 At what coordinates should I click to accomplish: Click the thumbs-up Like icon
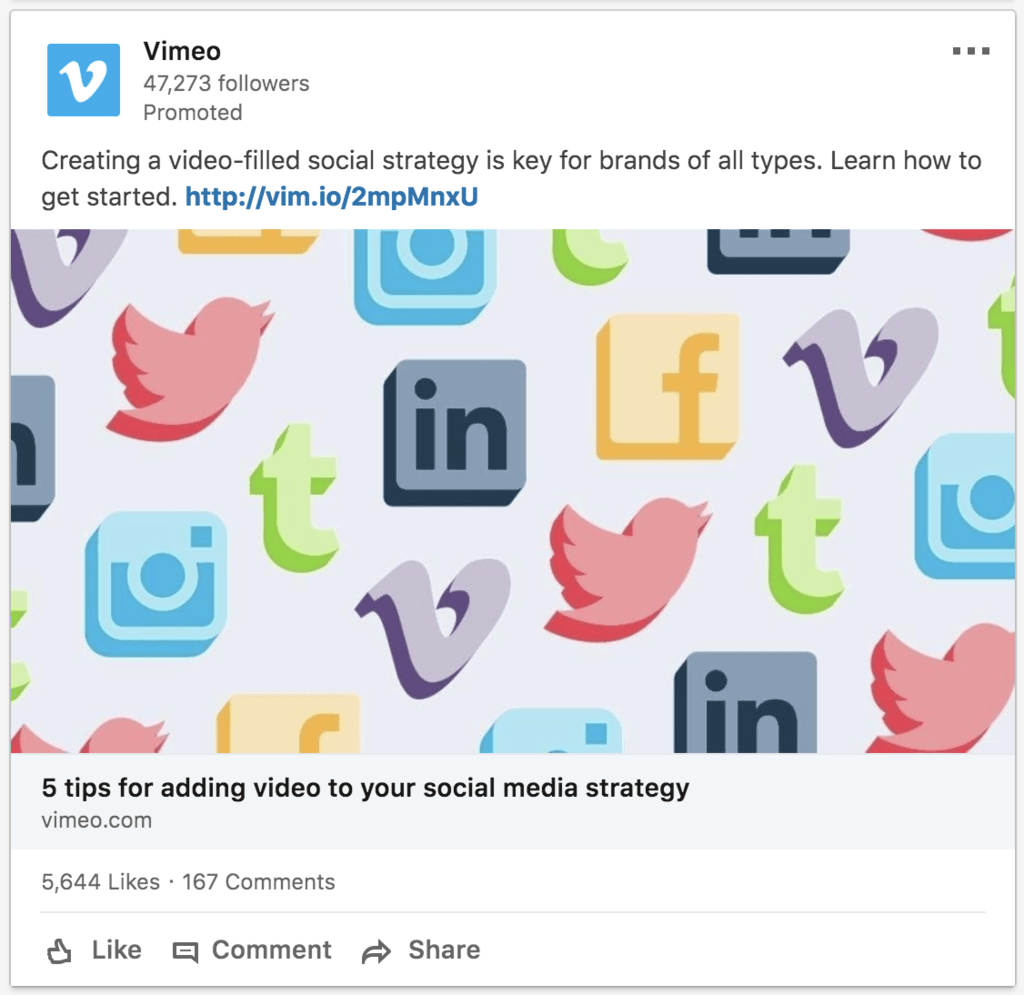point(59,951)
